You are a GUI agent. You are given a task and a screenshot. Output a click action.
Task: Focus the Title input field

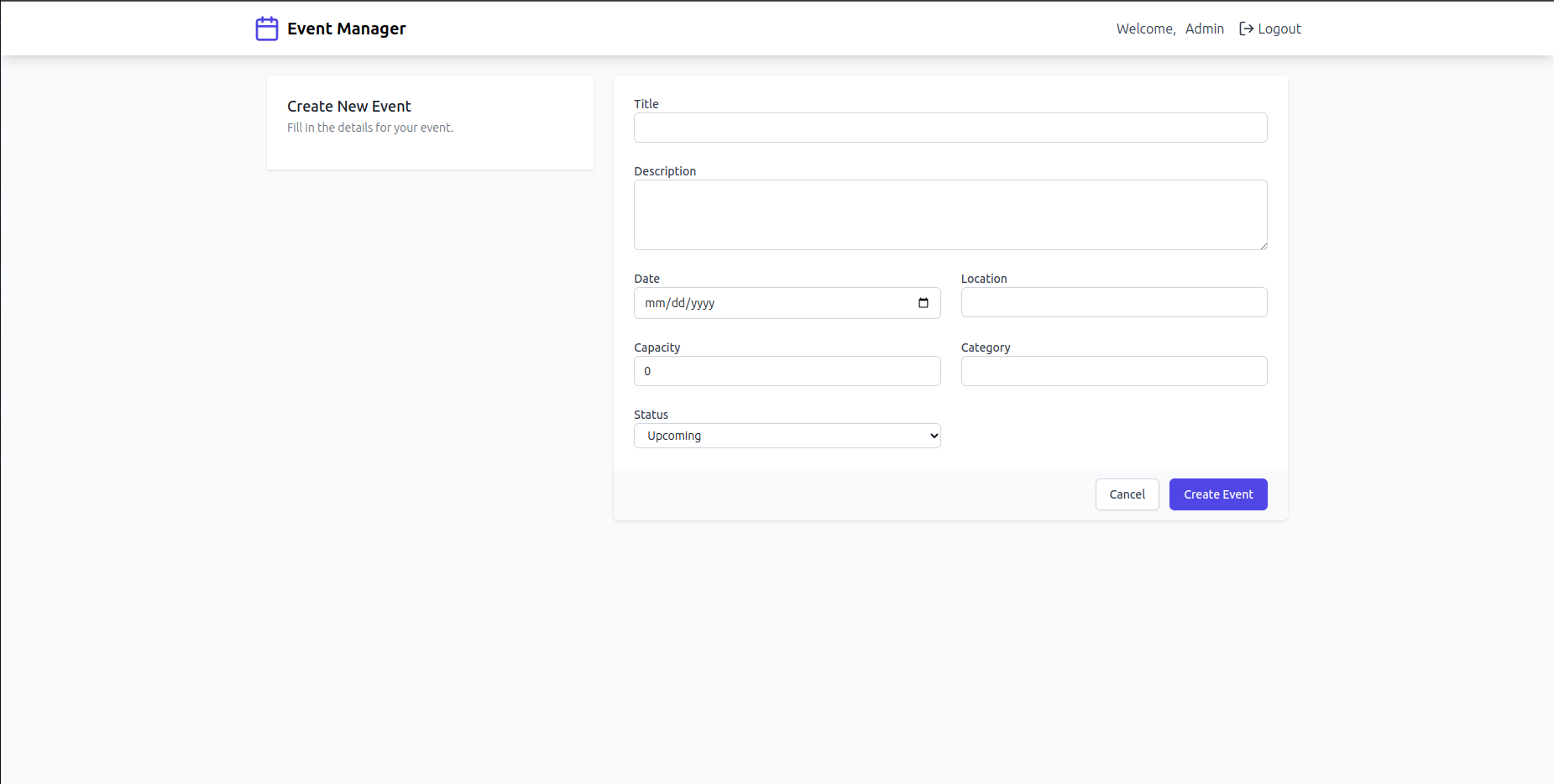pos(950,128)
